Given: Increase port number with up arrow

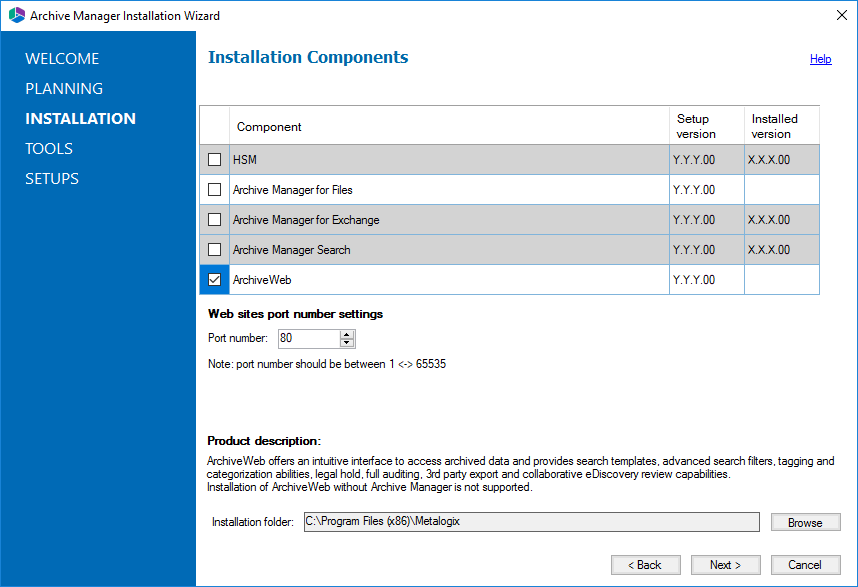Looking at the screenshot, I should point(347,334).
